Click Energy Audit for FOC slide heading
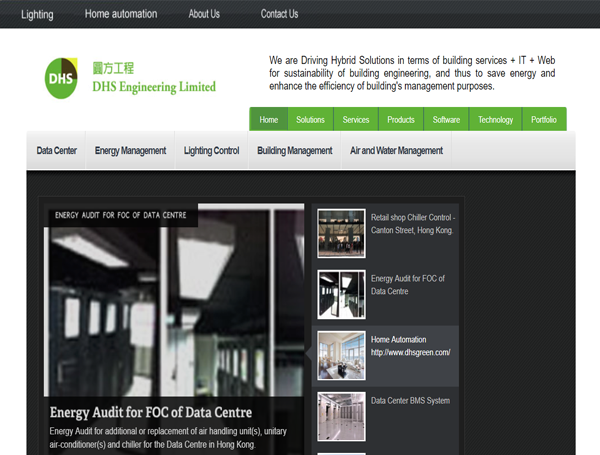 click(x=151, y=412)
